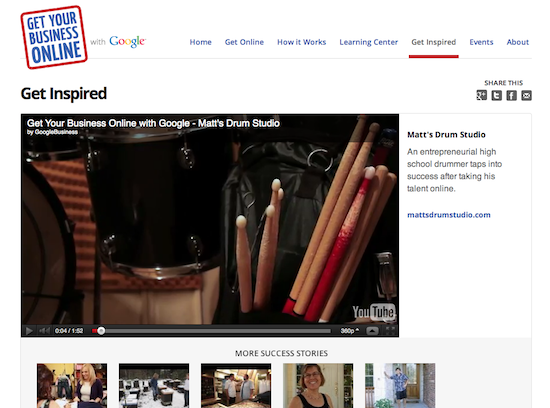Viewport: 550px width, 408px height.
Task: Open the Events nav item
Action: [481, 42]
